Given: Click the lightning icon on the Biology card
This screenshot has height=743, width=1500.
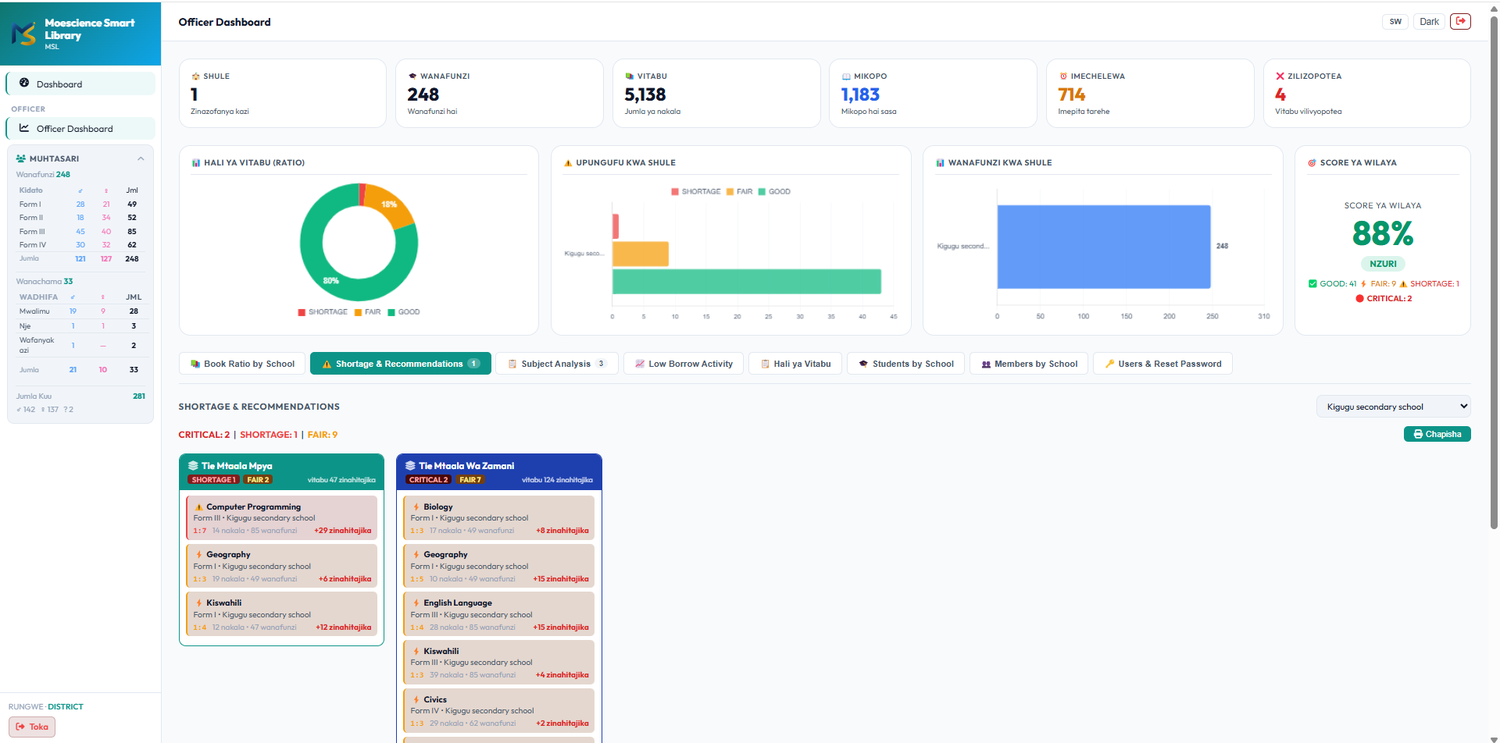Looking at the screenshot, I should pyautogui.click(x=415, y=507).
